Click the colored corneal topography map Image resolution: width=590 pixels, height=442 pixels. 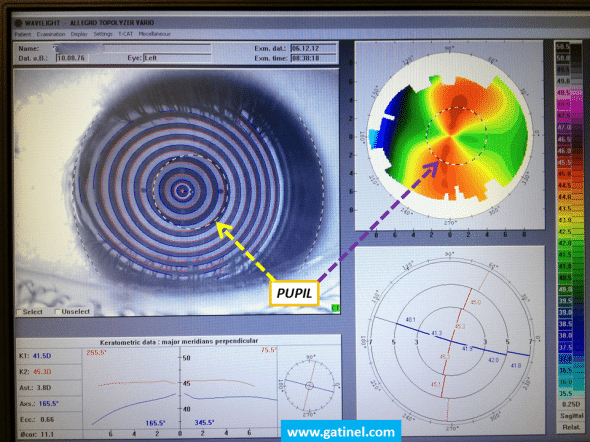pos(450,135)
